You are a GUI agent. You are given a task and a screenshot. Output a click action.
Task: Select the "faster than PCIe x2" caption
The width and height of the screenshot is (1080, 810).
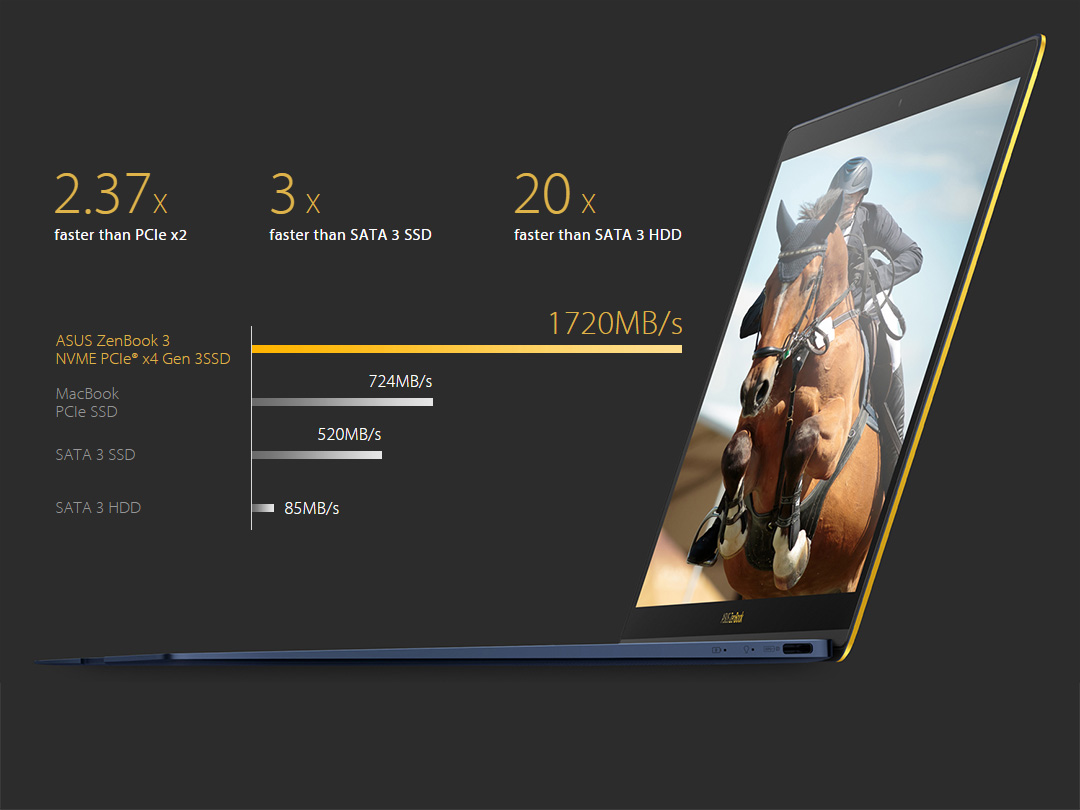tap(121, 235)
